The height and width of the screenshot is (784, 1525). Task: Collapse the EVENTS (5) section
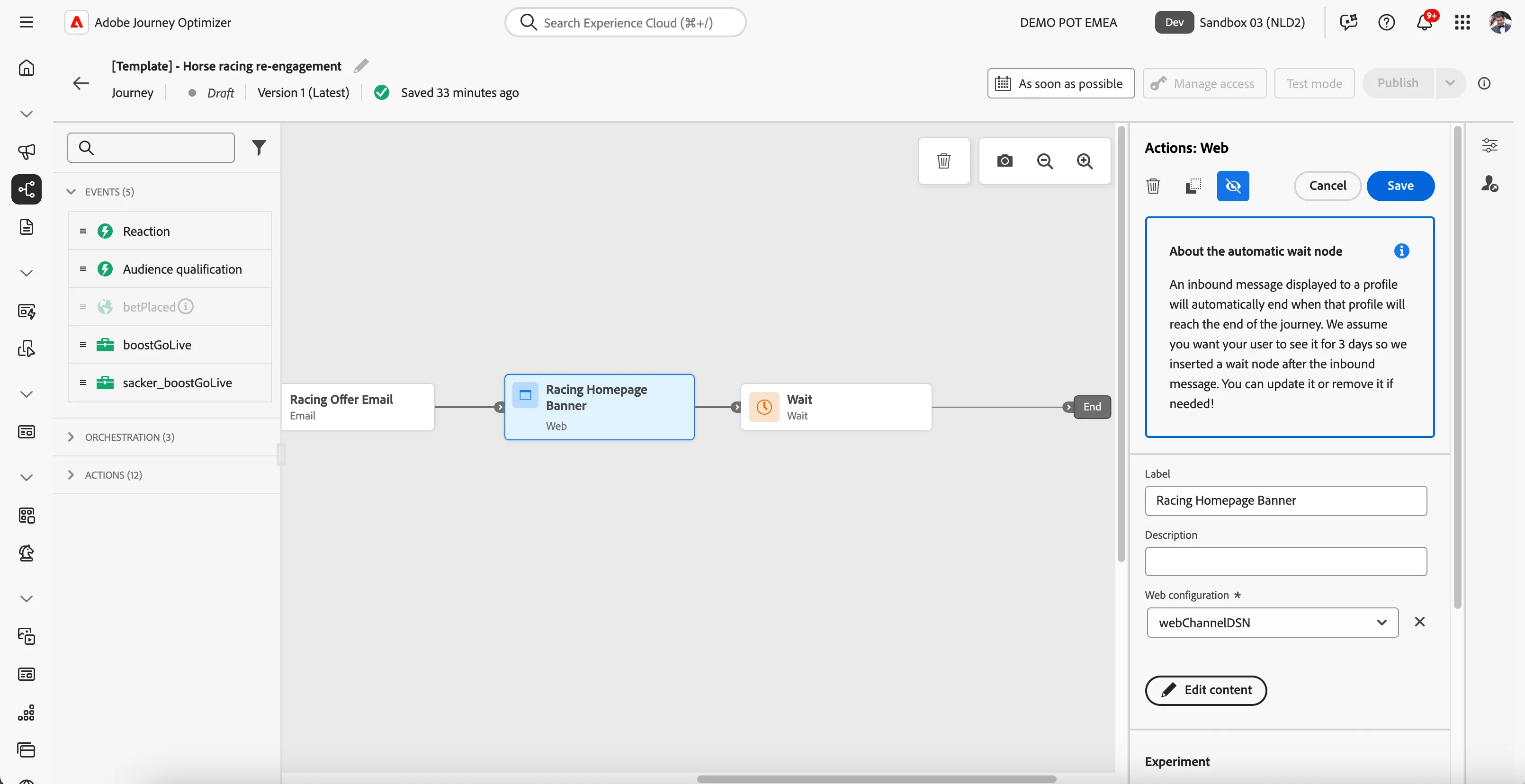pos(71,192)
